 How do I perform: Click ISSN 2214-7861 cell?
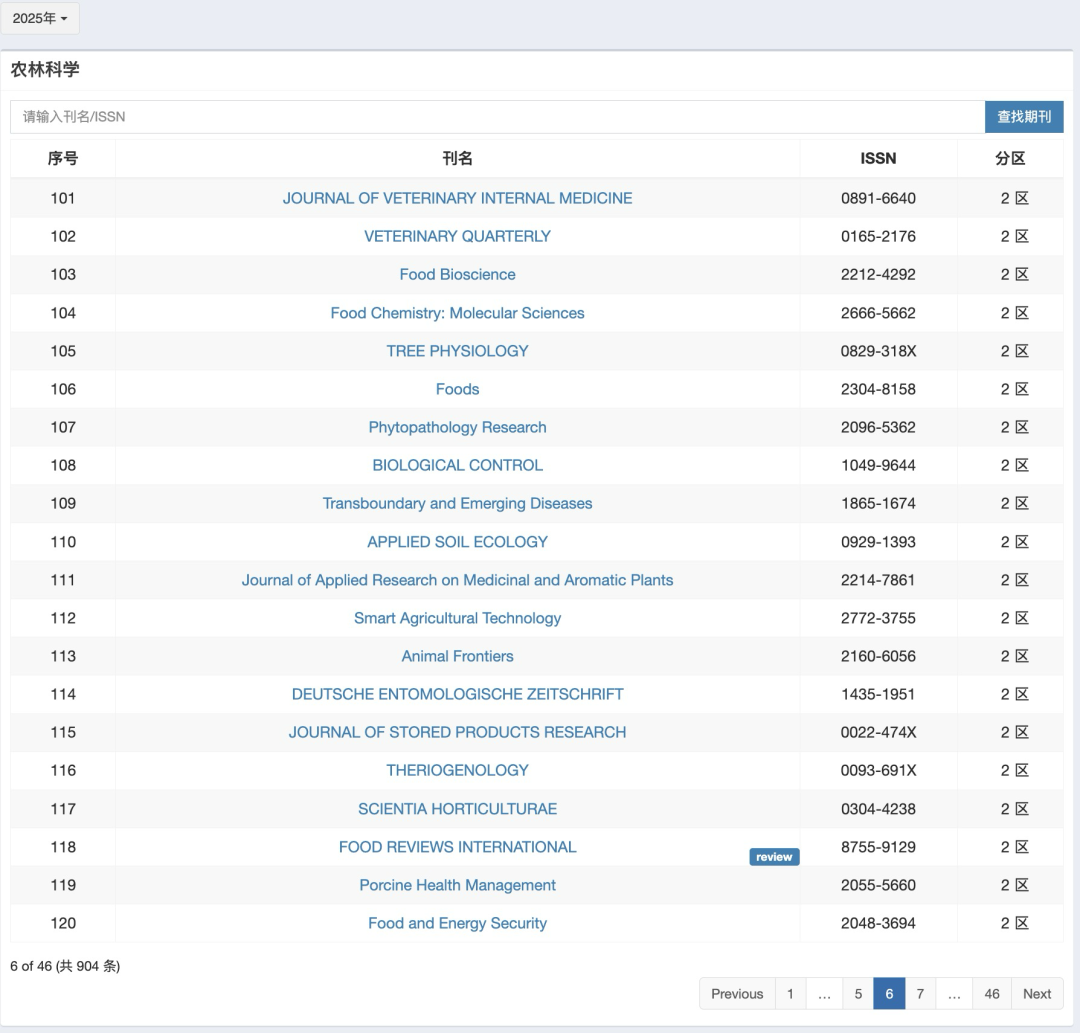pyautogui.click(x=878, y=580)
